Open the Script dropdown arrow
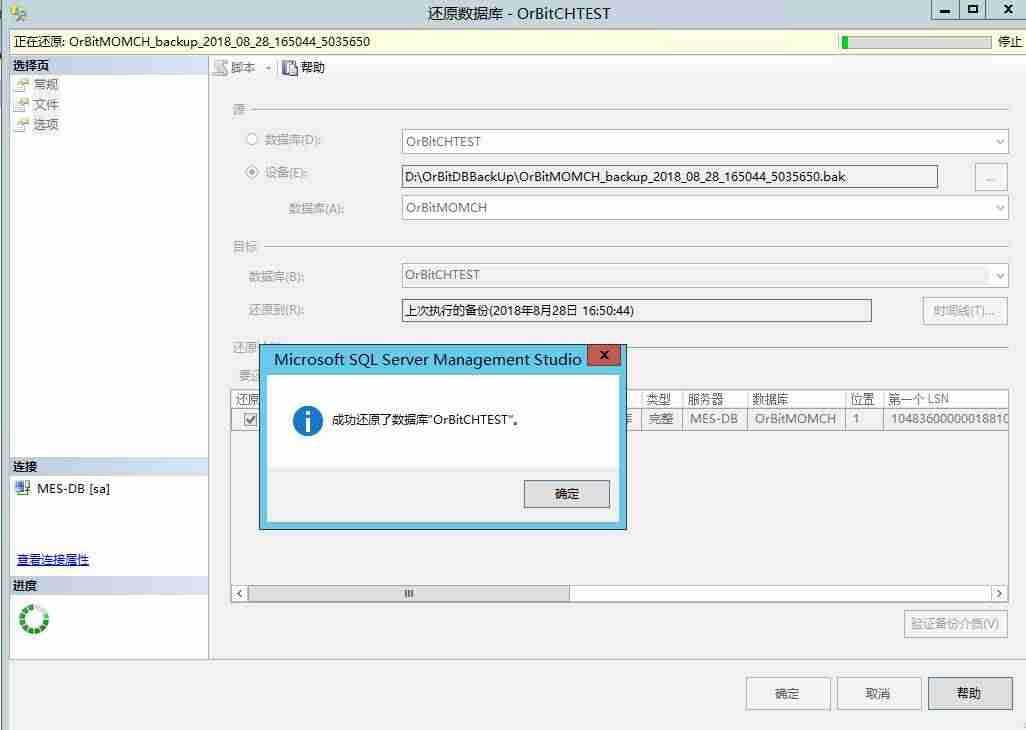The image size is (1026, 730). [x=268, y=68]
